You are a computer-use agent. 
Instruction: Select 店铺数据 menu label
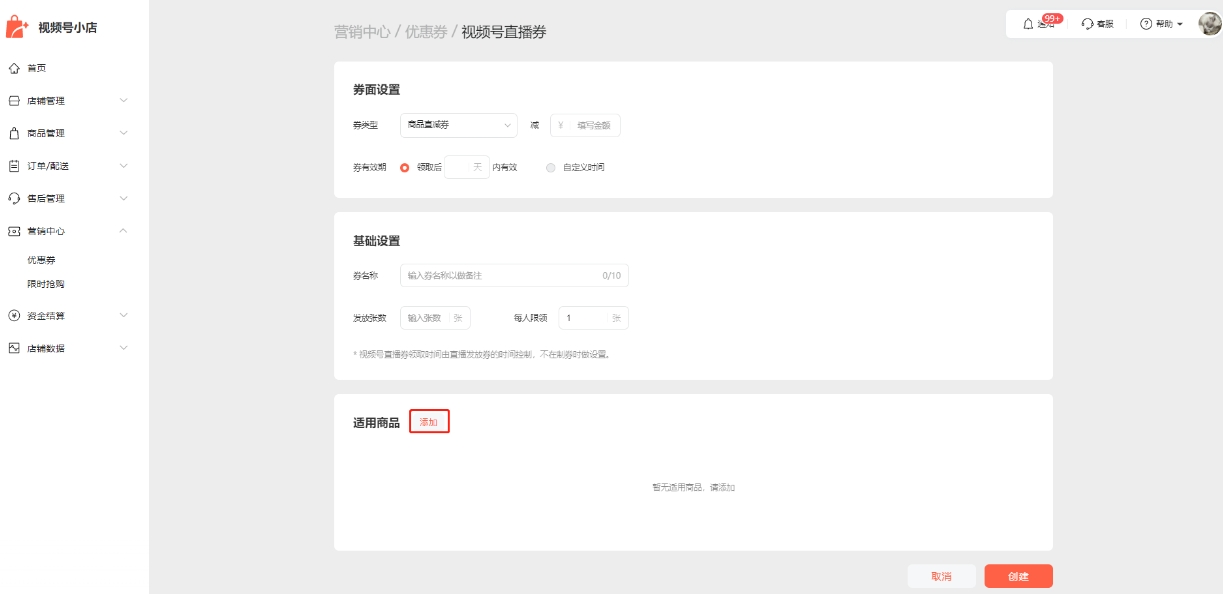46,348
